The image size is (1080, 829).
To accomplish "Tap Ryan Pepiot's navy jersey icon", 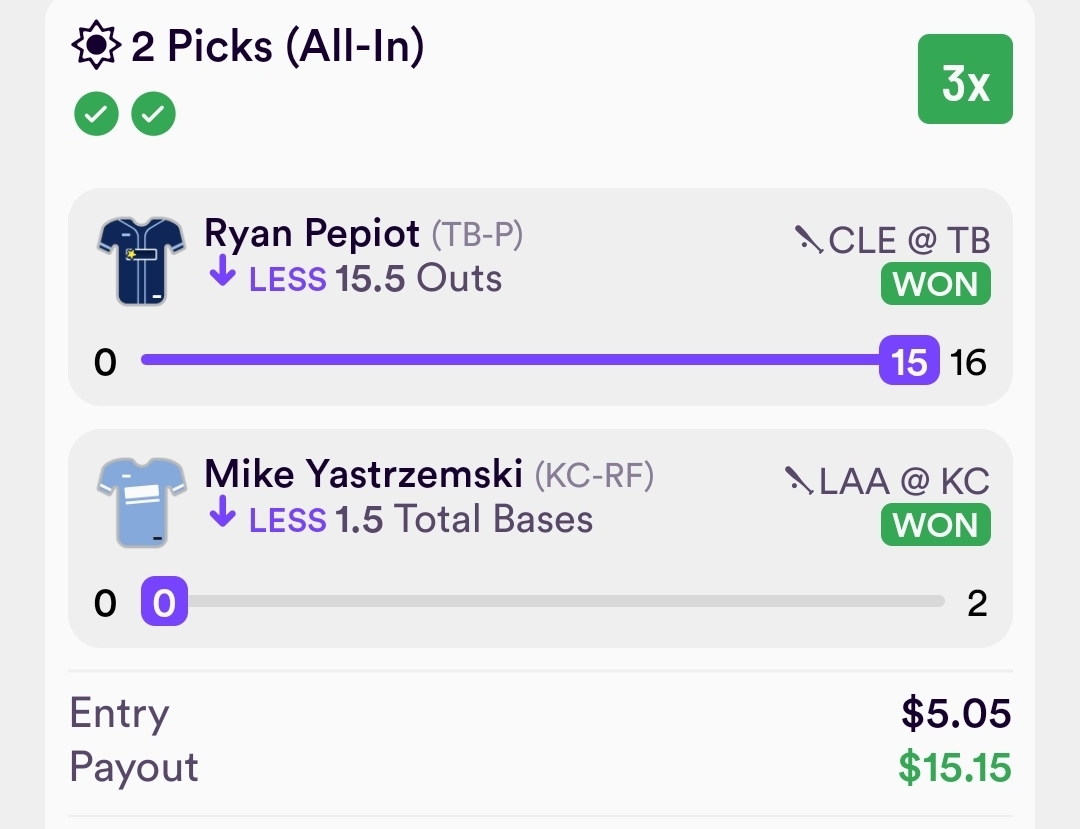I will click(x=140, y=261).
